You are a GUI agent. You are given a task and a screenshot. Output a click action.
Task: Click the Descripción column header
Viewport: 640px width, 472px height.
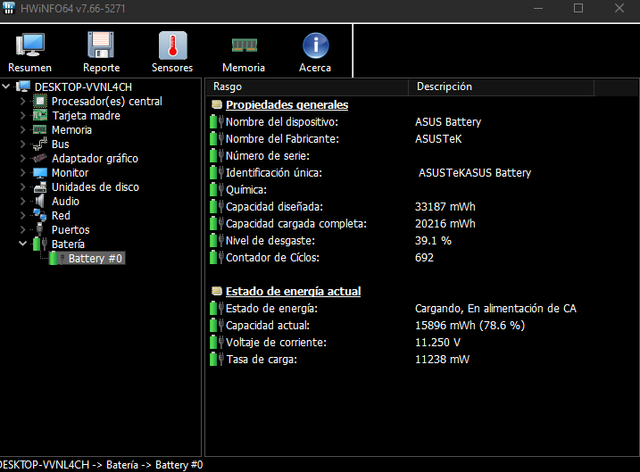coord(501,87)
